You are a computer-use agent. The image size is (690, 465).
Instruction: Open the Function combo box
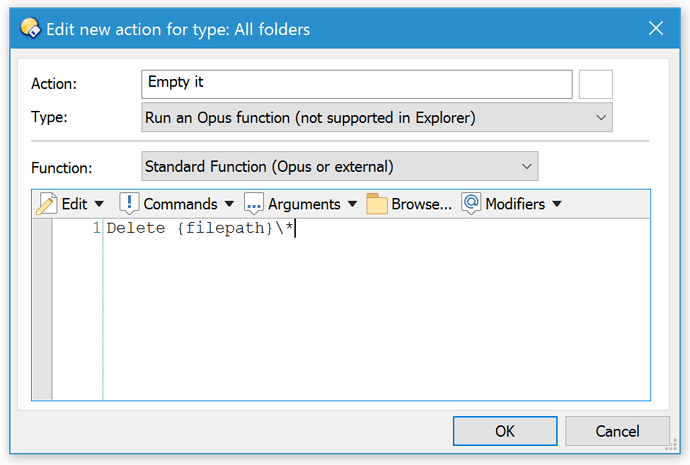(340, 166)
